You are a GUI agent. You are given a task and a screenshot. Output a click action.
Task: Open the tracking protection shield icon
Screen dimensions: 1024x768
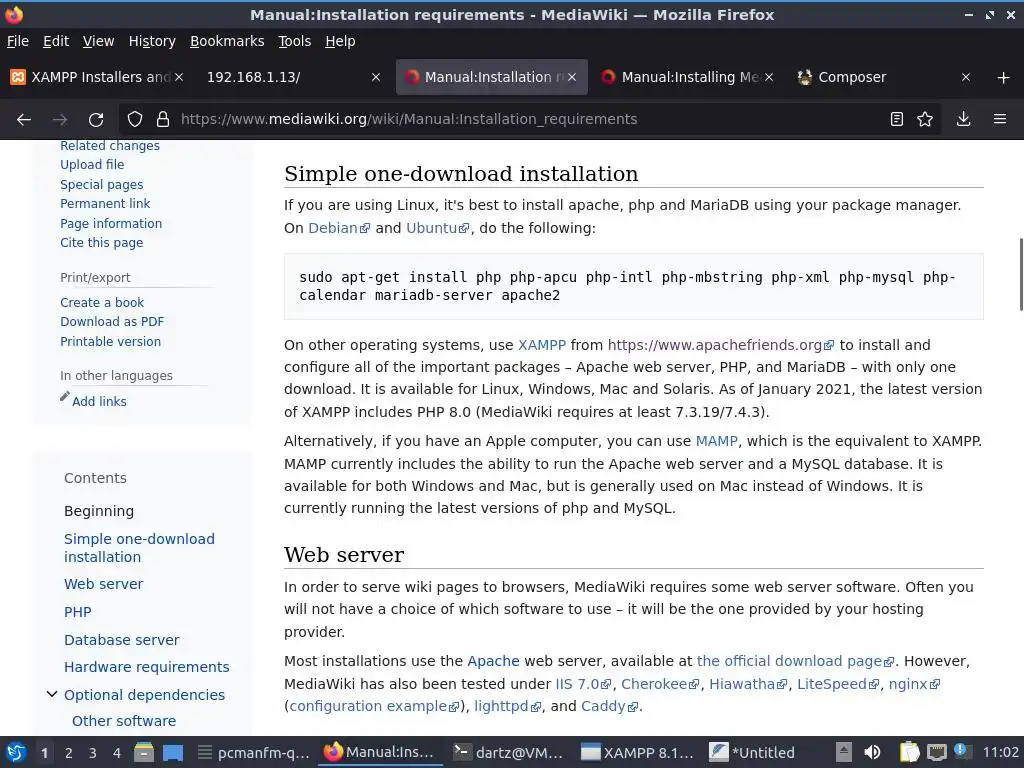point(135,120)
